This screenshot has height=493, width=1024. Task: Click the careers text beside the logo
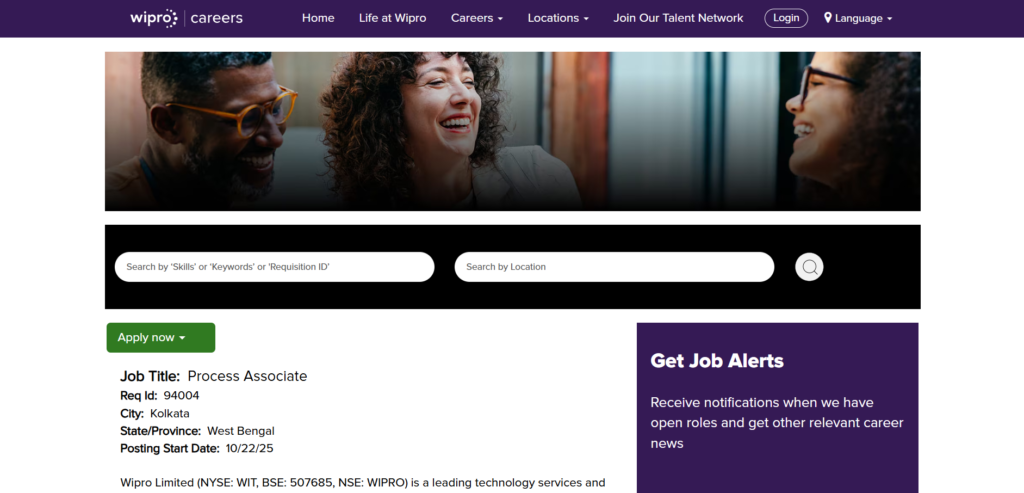click(217, 18)
